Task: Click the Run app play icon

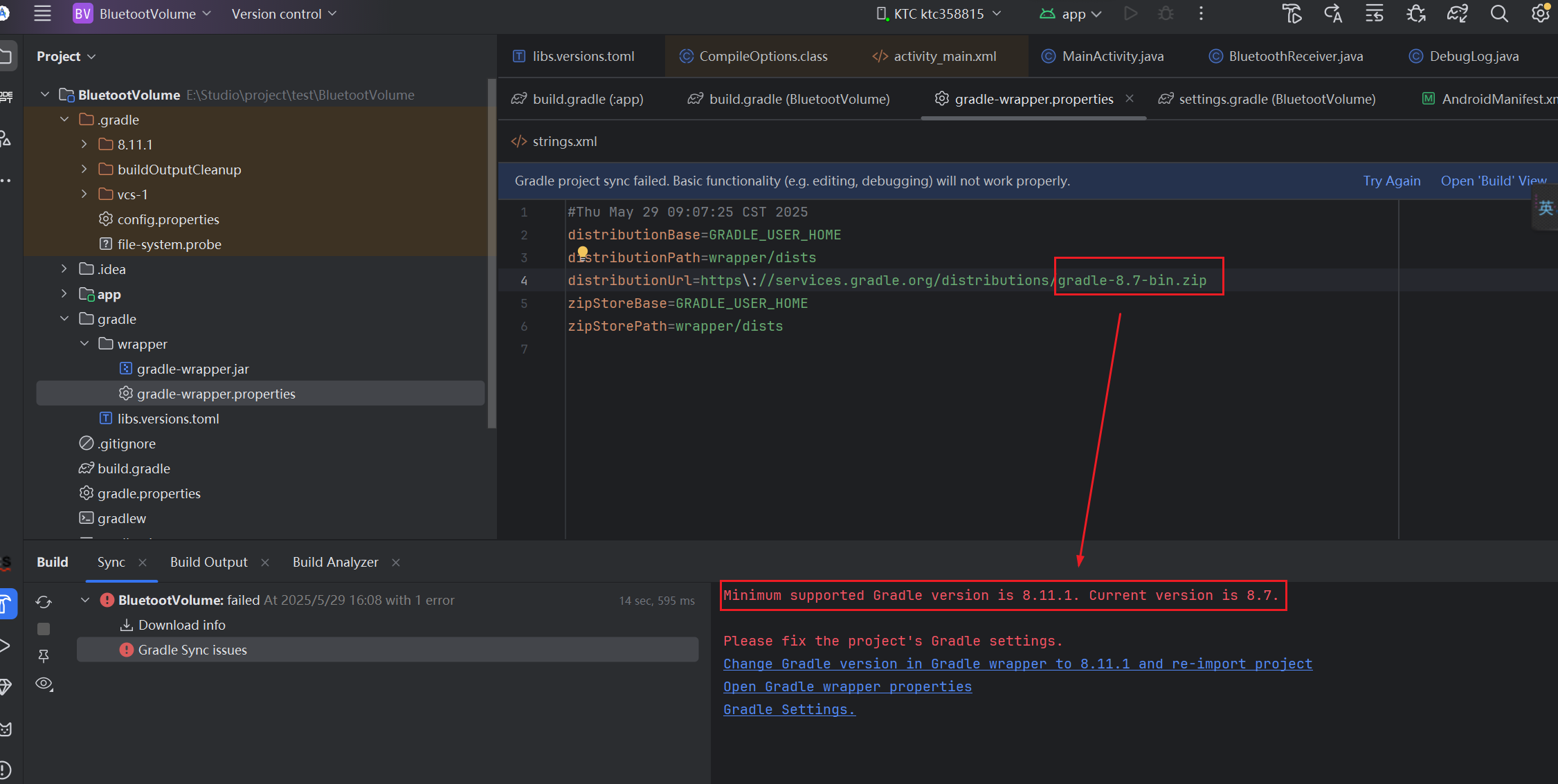Action: pyautogui.click(x=1130, y=14)
